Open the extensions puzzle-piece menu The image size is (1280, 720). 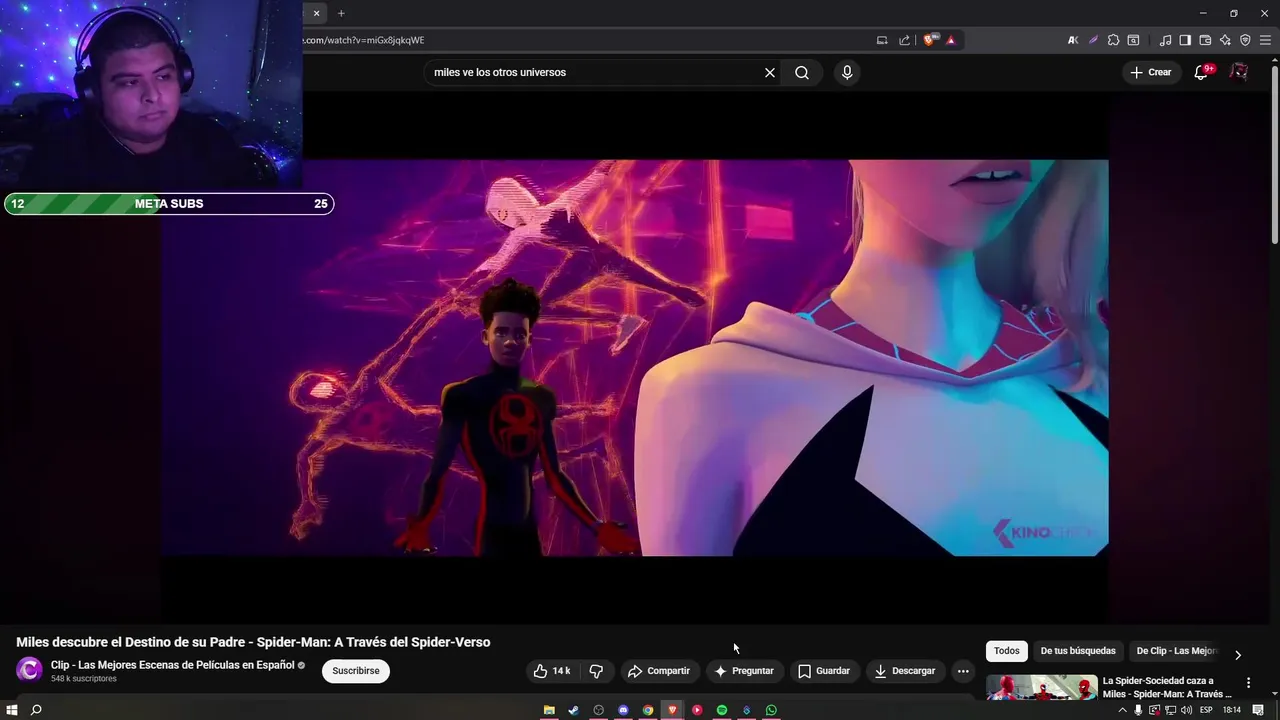tap(1113, 40)
